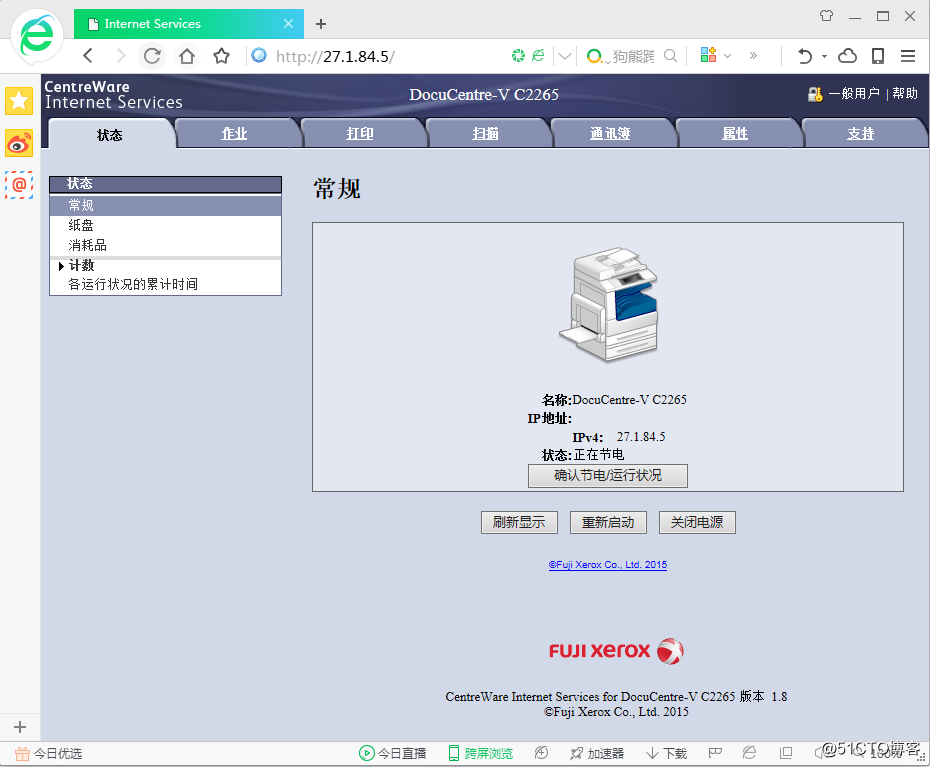Switch to the 打印 tab
Viewport: 930px width, 767px height.
(360, 133)
